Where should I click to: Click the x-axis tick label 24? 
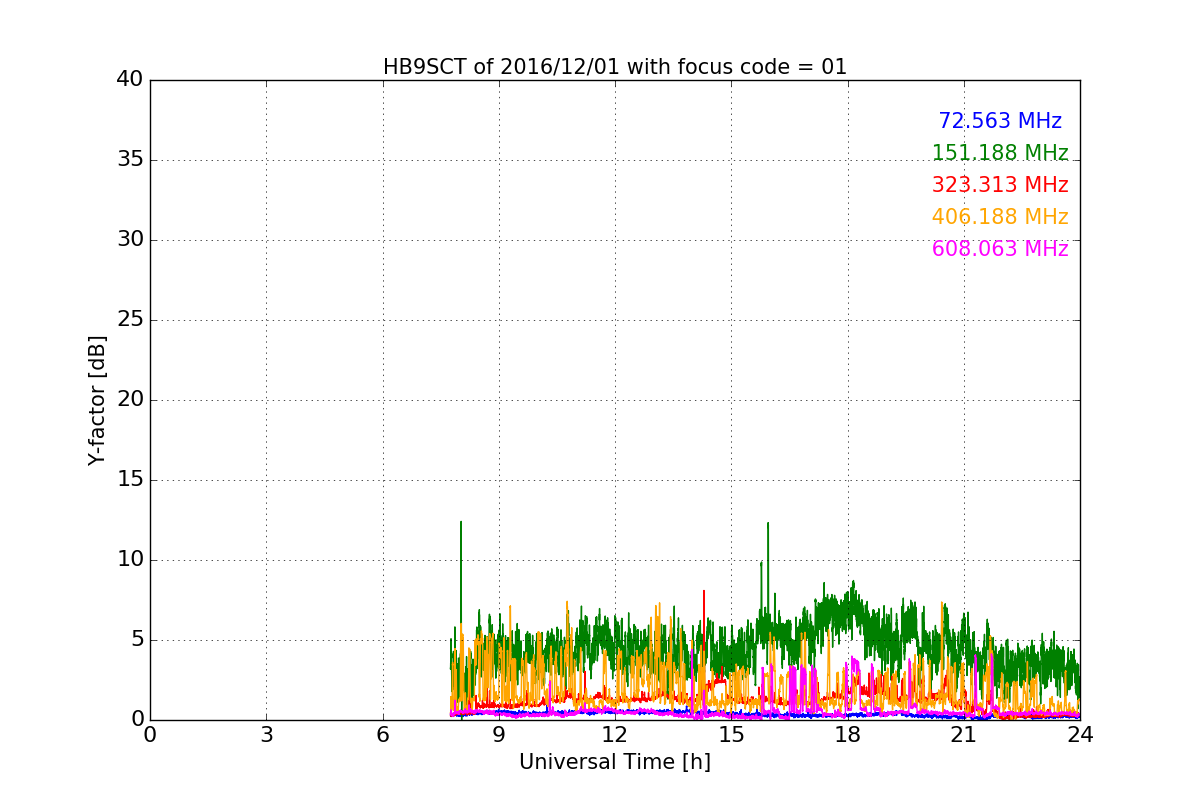point(1080,735)
